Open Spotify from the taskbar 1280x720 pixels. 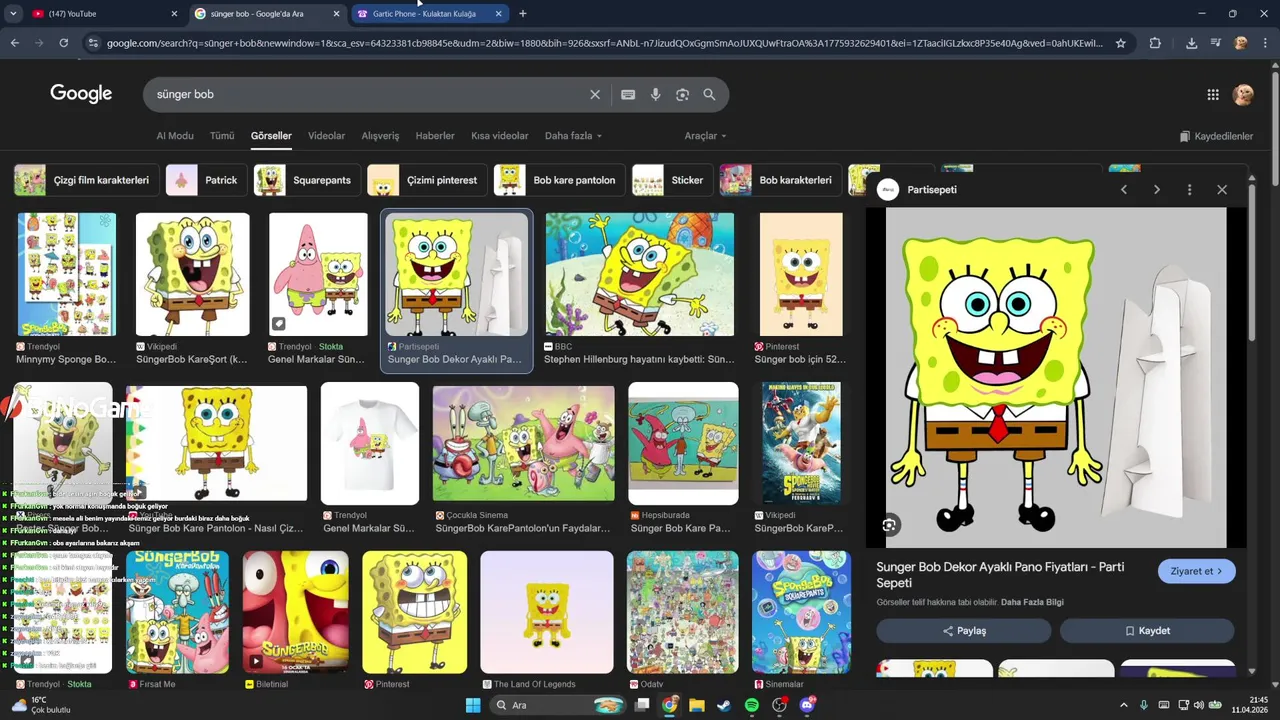(752, 705)
